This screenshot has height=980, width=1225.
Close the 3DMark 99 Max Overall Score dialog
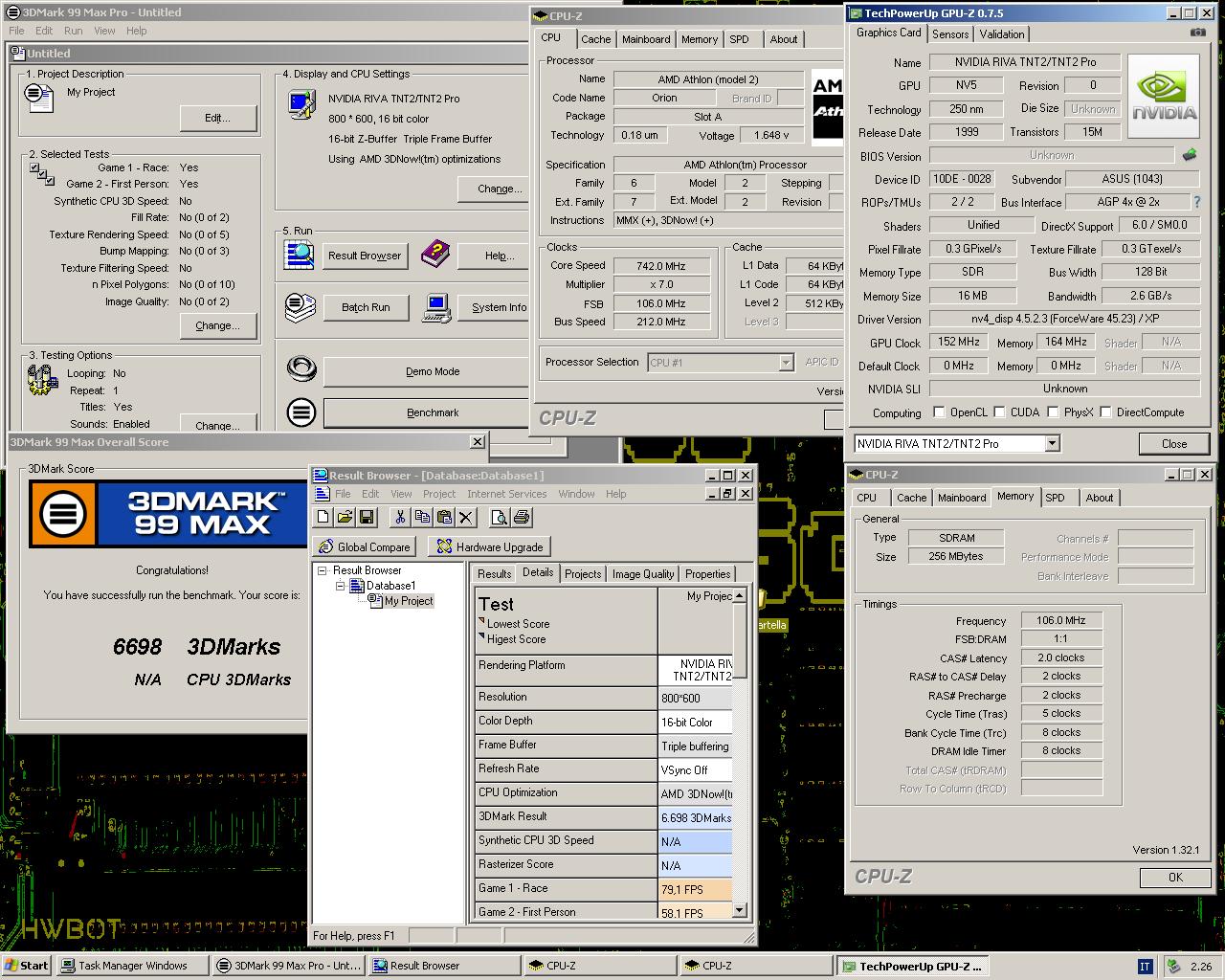(477, 441)
